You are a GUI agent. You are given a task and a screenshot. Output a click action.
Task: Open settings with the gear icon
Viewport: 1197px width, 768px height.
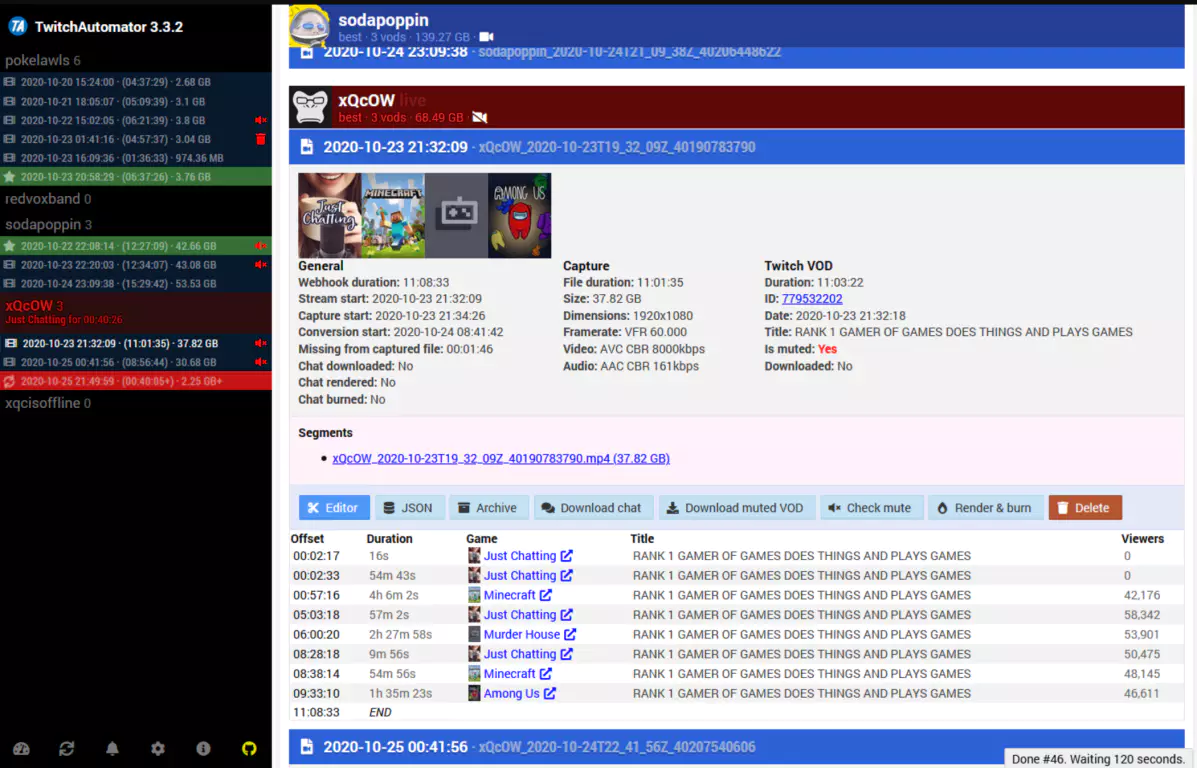[x=158, y=748]
